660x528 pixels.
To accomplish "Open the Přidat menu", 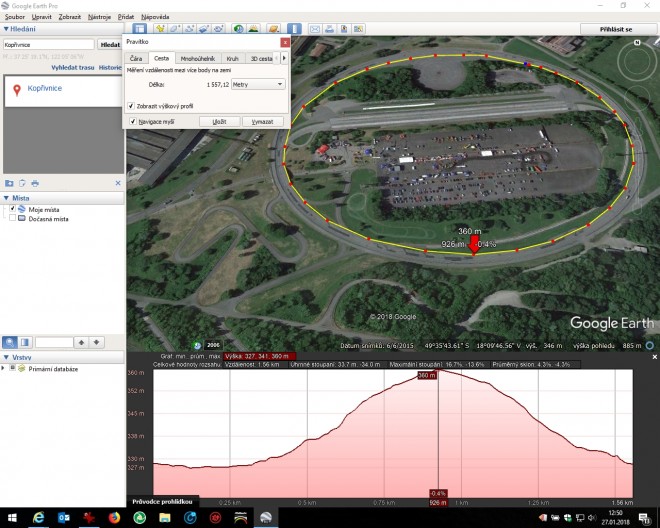I will (x=126, y=17).
